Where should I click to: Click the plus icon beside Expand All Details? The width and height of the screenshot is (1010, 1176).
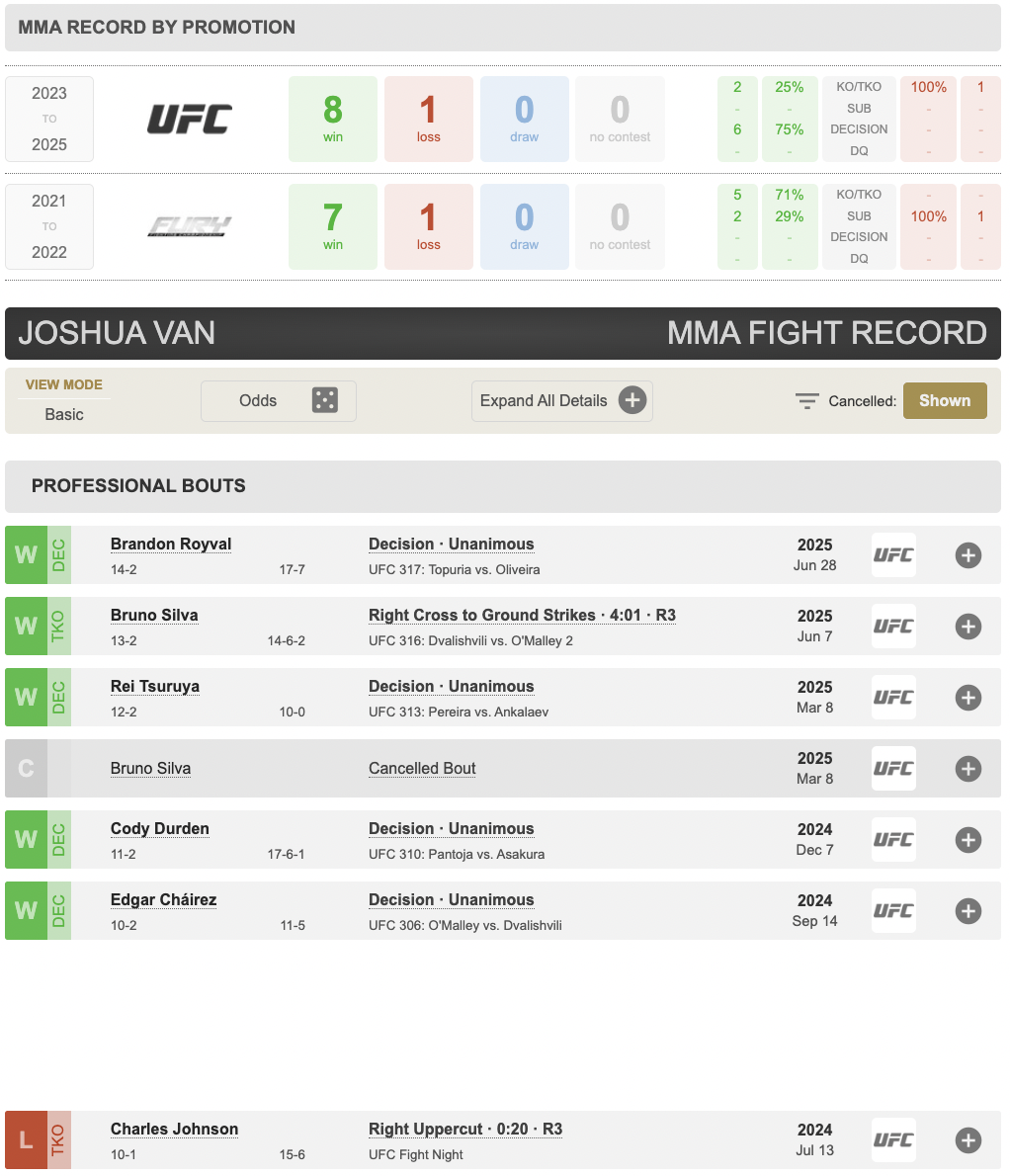pyautogui.click(x=632, y=400)
